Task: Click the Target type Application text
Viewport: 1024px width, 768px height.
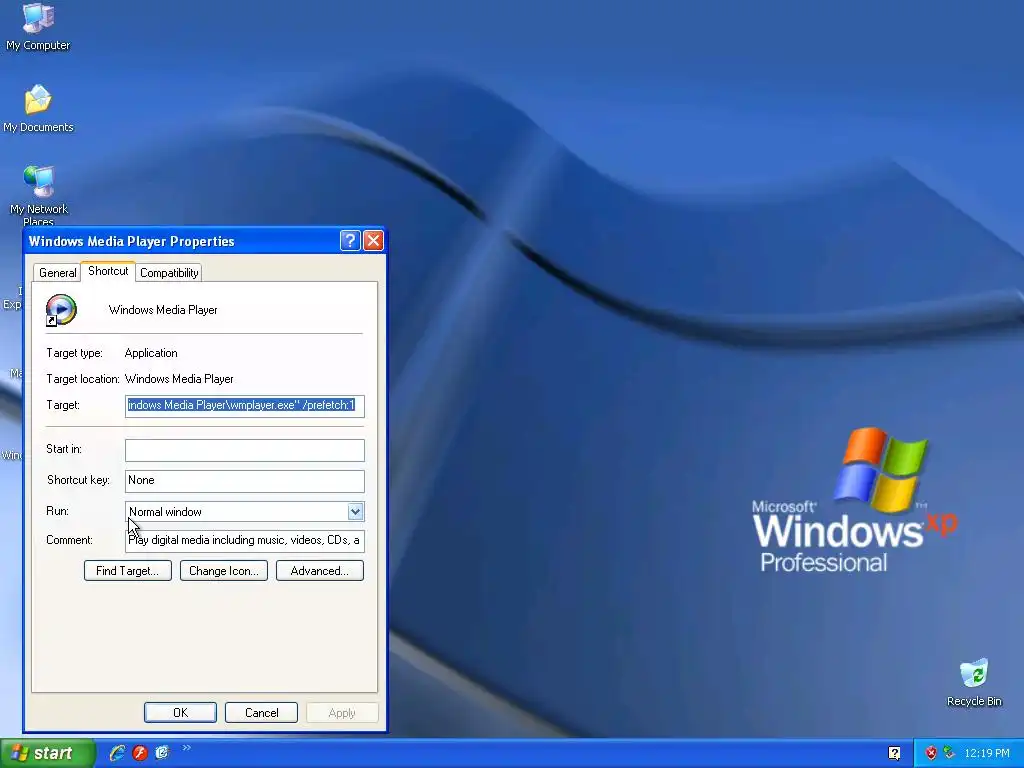Action: [151, 353]
